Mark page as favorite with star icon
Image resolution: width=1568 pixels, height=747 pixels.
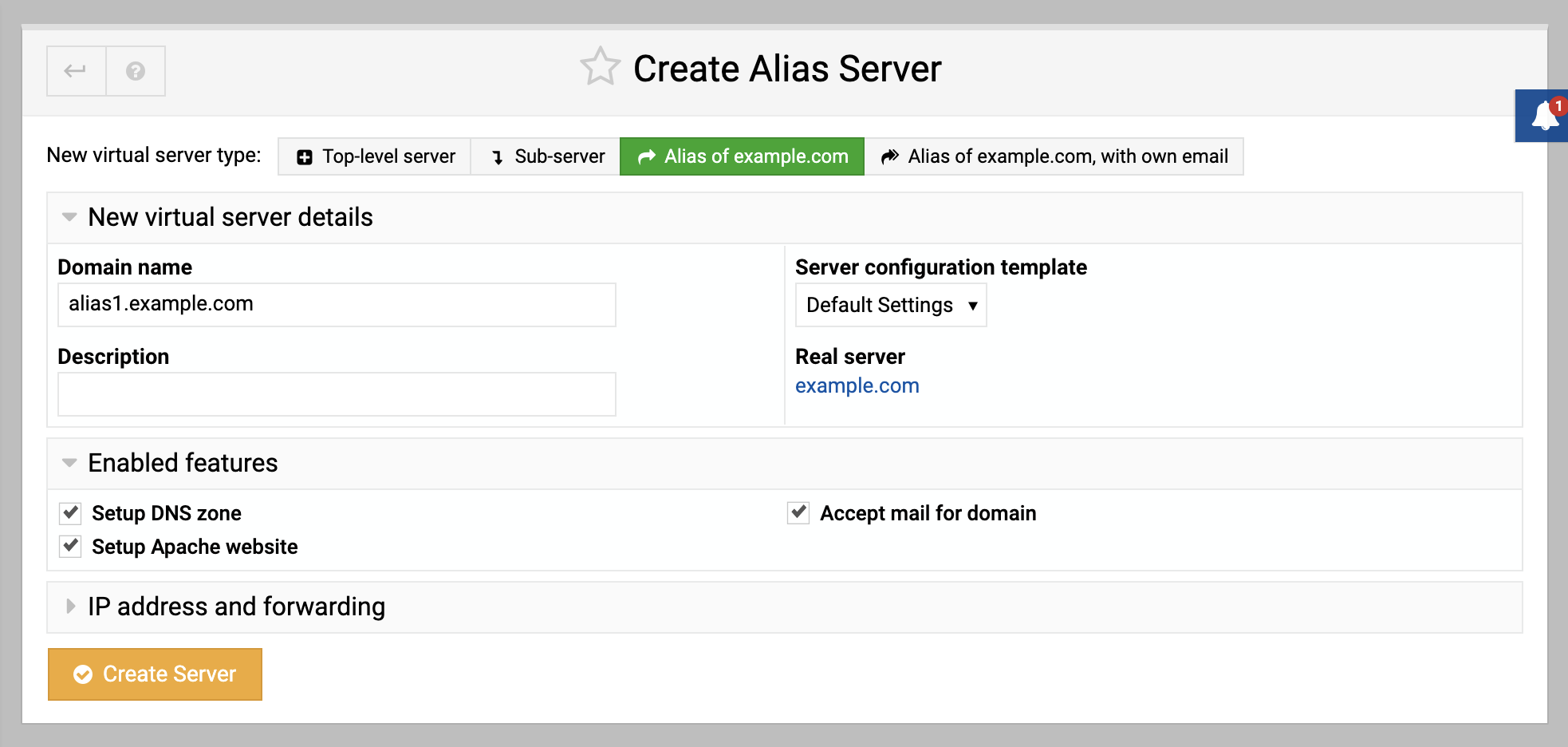pos(600,67)
